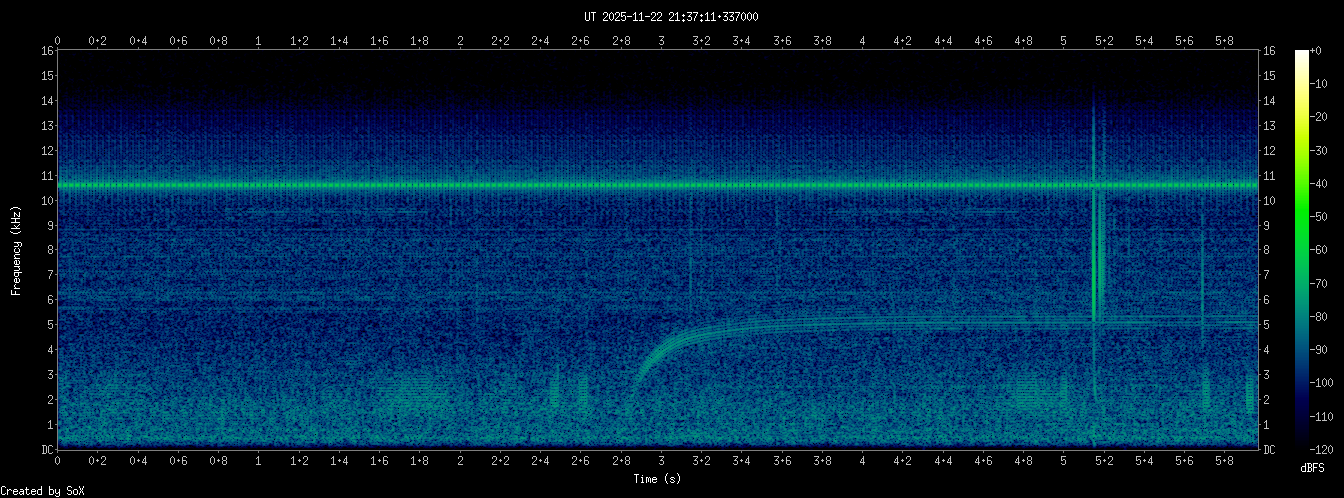
Task: Click the 16 kHz label on right axis
Action: point(1270,51)
